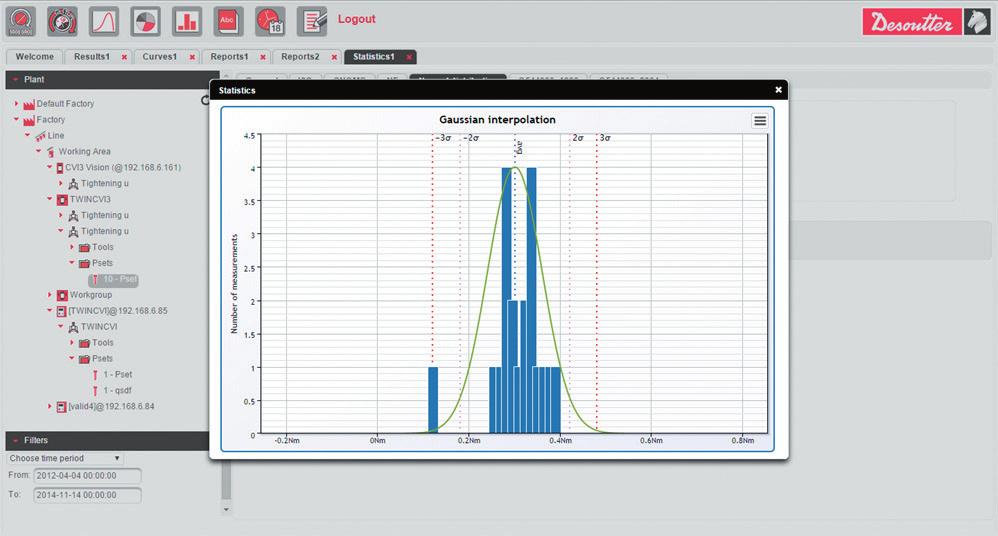The height and width of the screenshot is (536, 998).
Task: Switch to the Reports1 tab
Action: (x=229, y=57)
